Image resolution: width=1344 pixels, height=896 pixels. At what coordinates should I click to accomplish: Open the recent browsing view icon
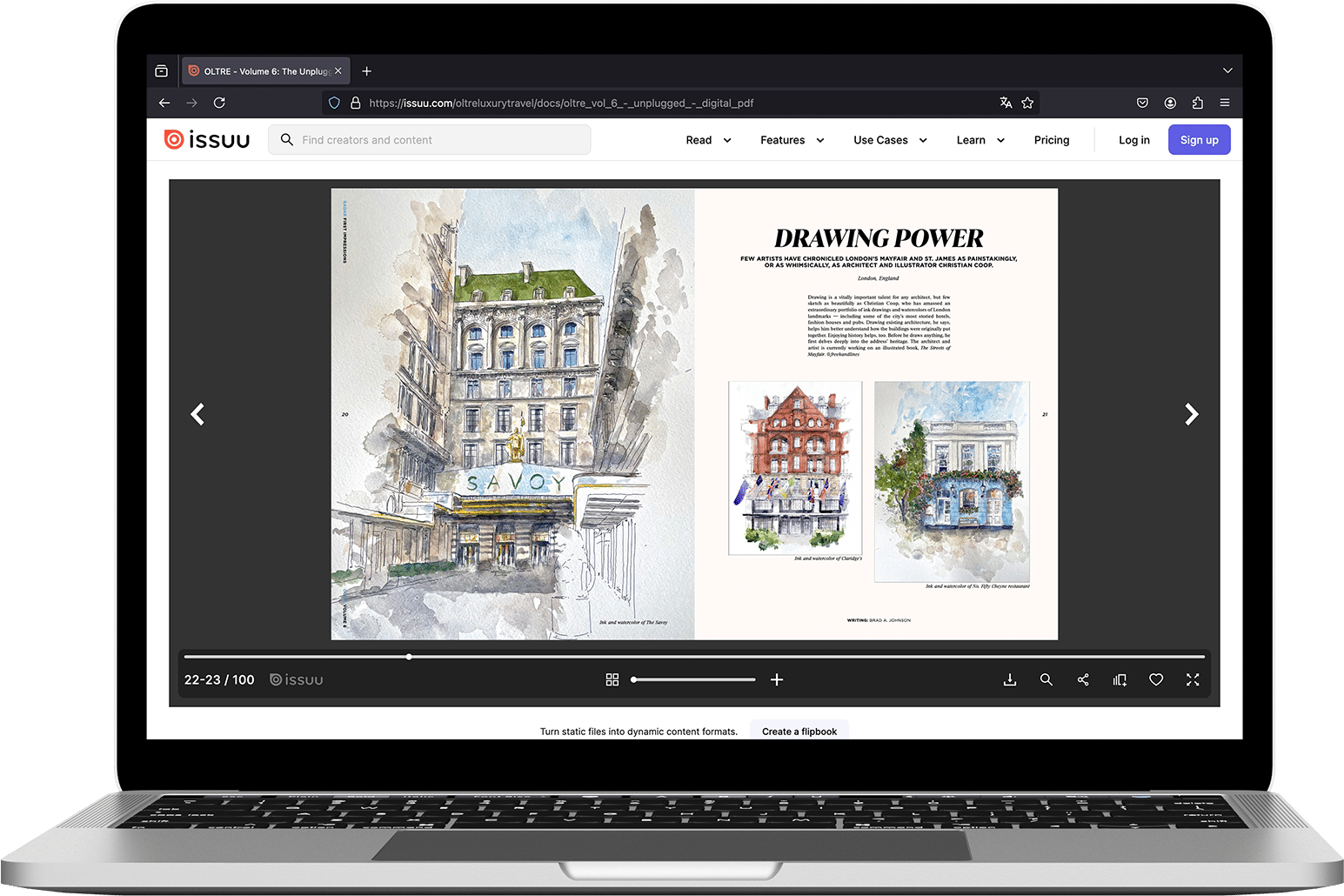tap(161, 71)
